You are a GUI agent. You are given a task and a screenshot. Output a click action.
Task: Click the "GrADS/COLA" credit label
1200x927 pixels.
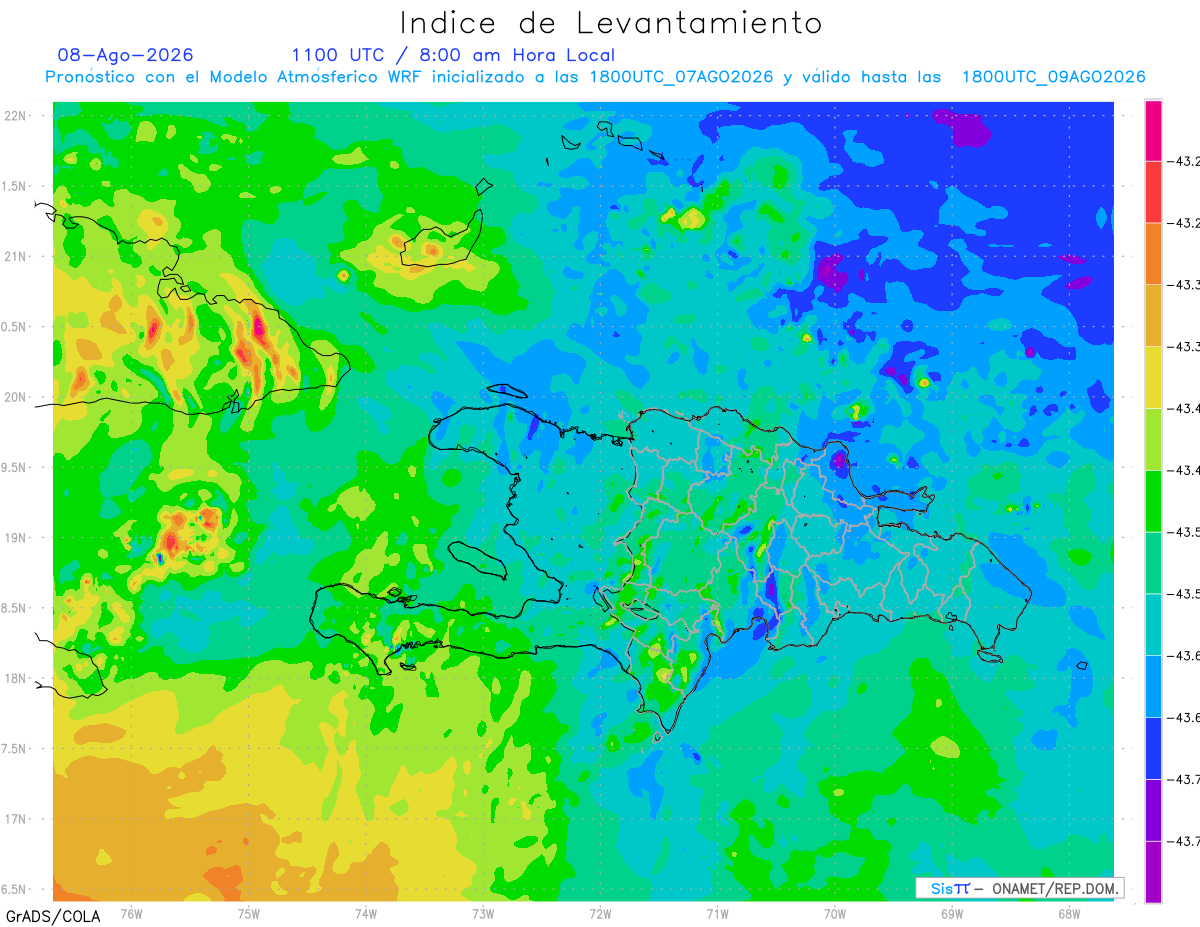click(x=53, y=916)
